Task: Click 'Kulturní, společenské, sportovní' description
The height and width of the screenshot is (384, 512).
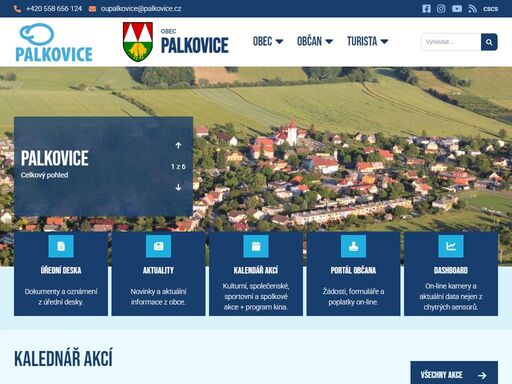Action: (256, 296)
